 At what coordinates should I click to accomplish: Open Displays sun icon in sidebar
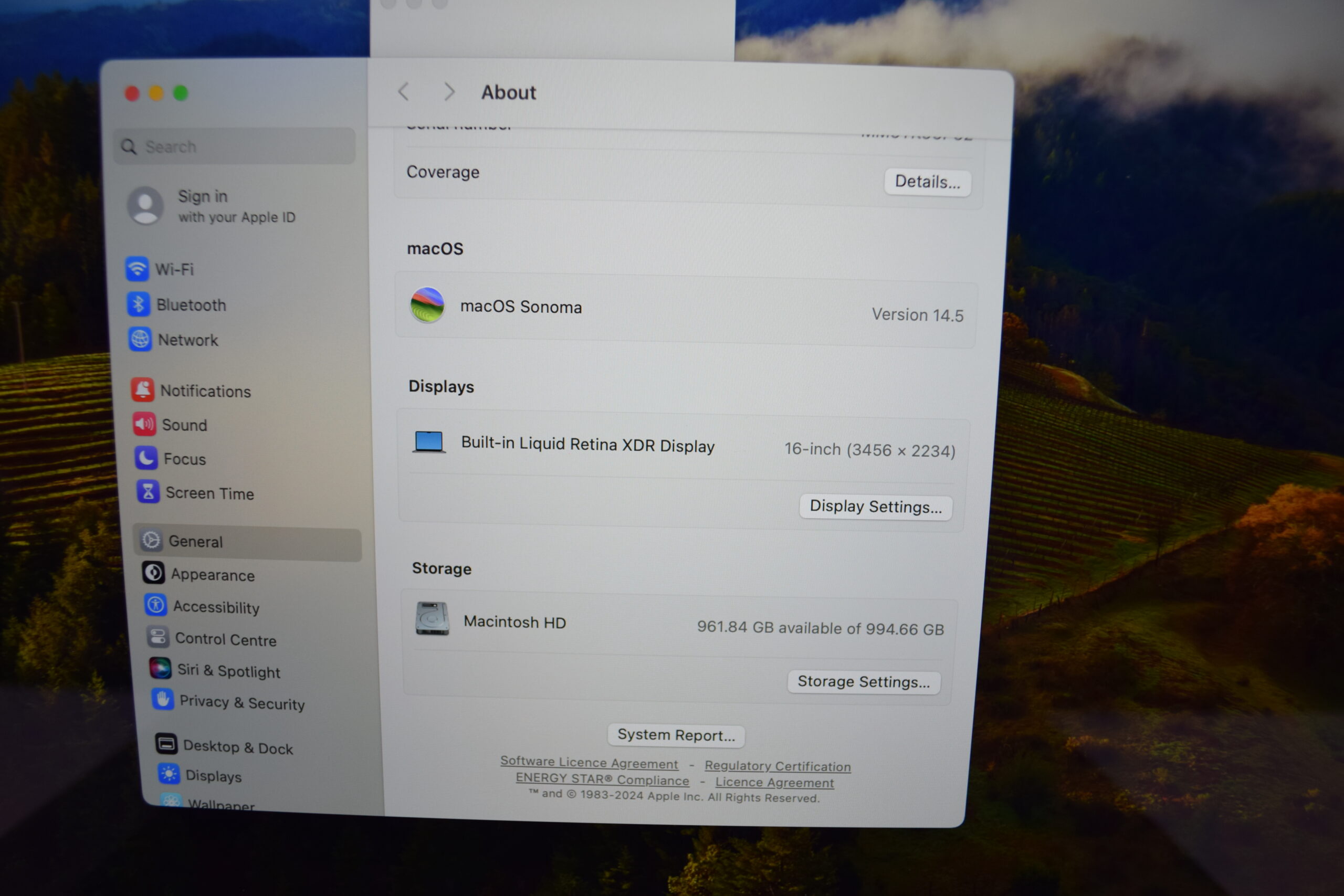169,774
